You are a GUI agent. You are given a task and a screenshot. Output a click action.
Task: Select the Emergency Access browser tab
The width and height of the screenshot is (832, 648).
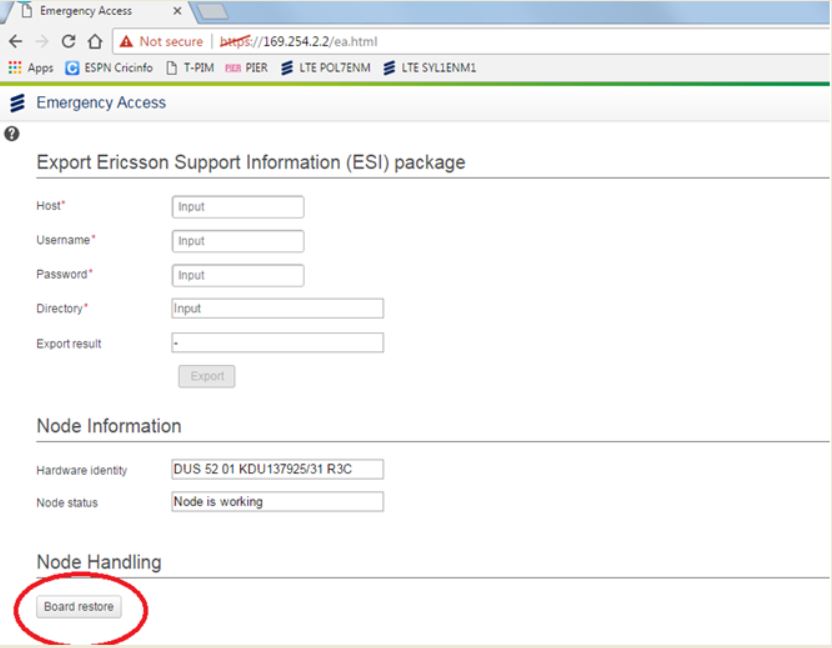(x=85, y=11)
